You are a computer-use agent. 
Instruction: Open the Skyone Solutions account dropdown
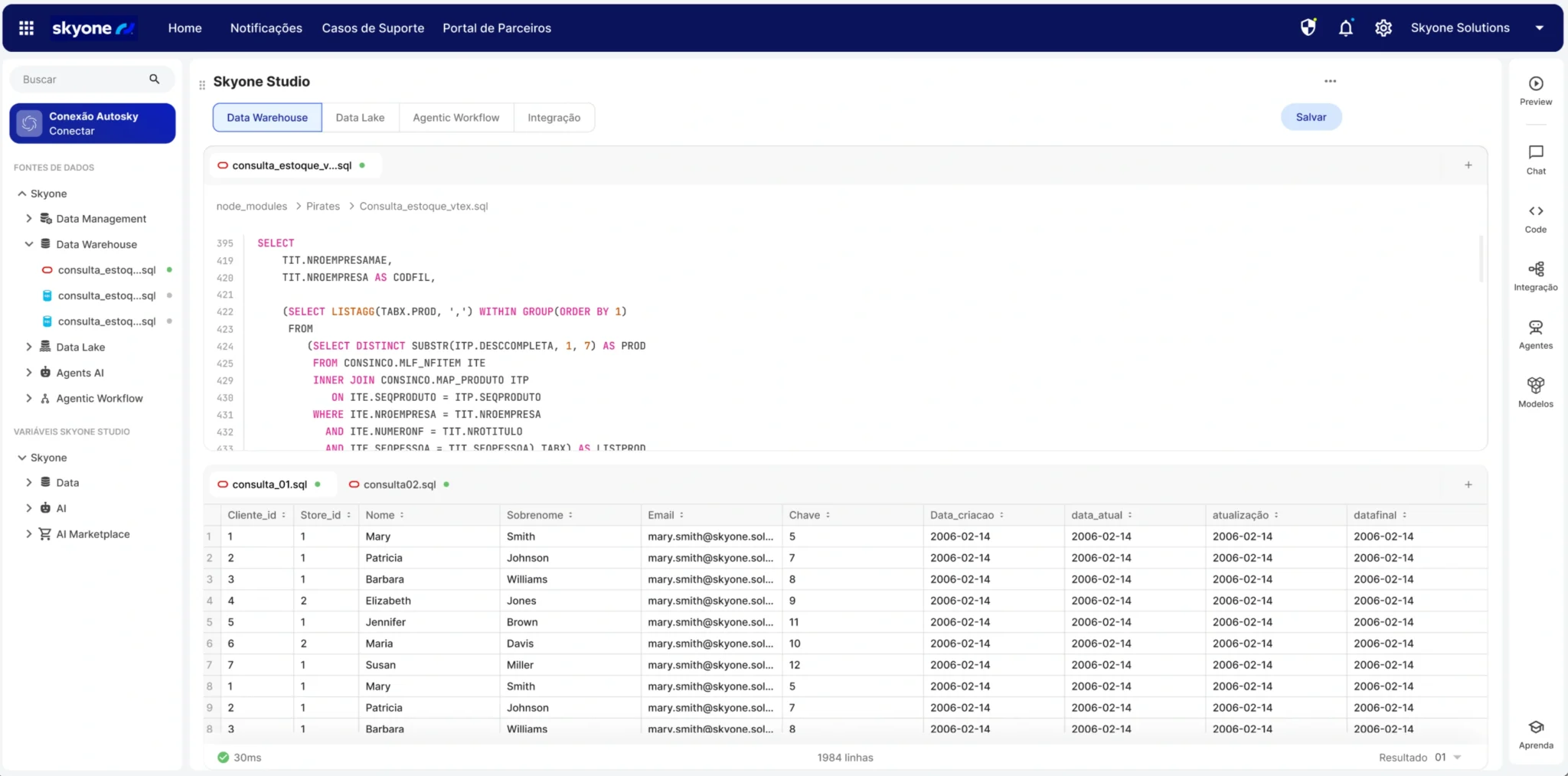pyautogui.click(x=1539, y=28)
